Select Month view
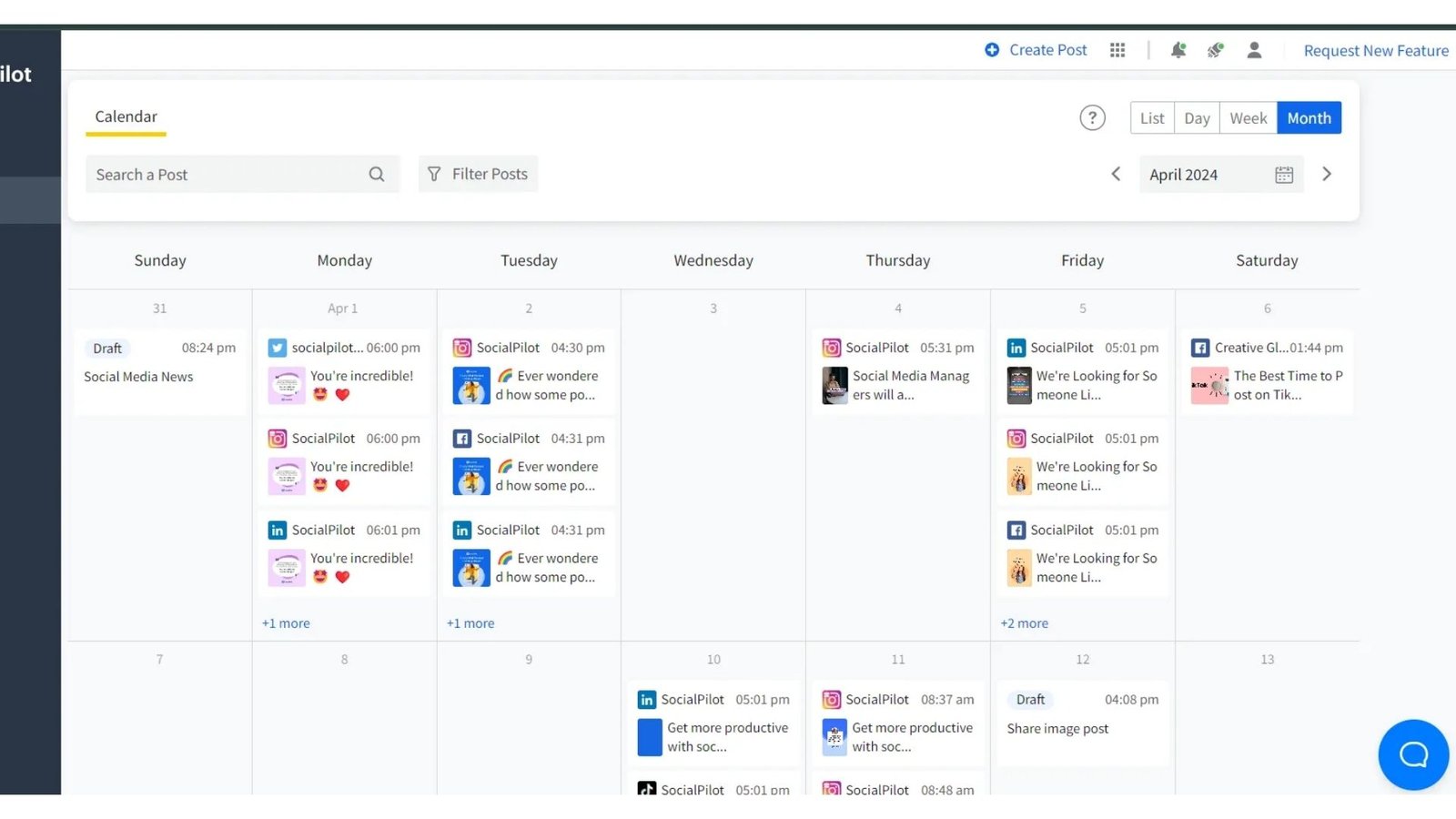This screenshot has height=819, width=1456. 1309,118
